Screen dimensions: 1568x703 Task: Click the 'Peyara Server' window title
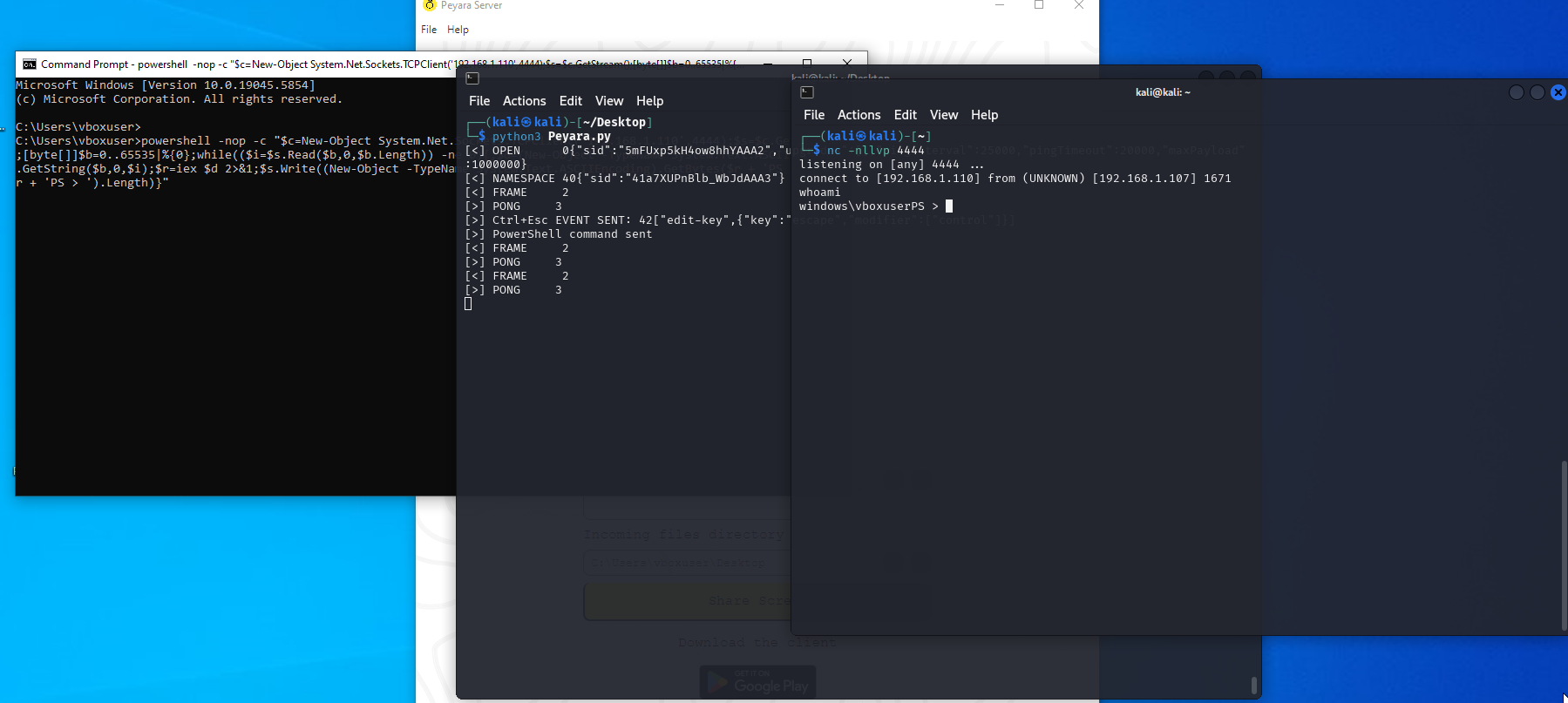coord(472,5)
